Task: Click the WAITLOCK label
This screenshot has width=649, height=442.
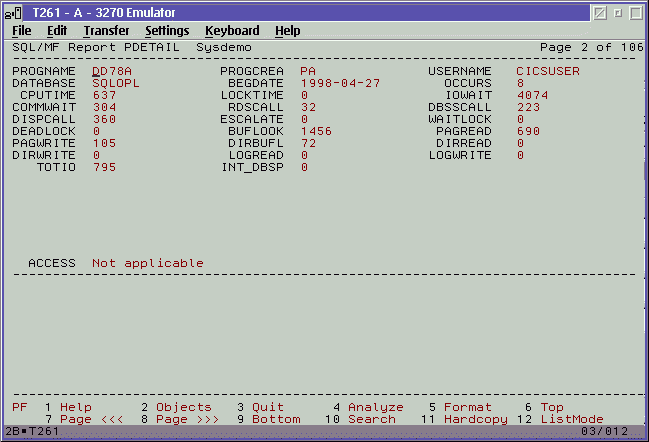Action: coord(460,119)
